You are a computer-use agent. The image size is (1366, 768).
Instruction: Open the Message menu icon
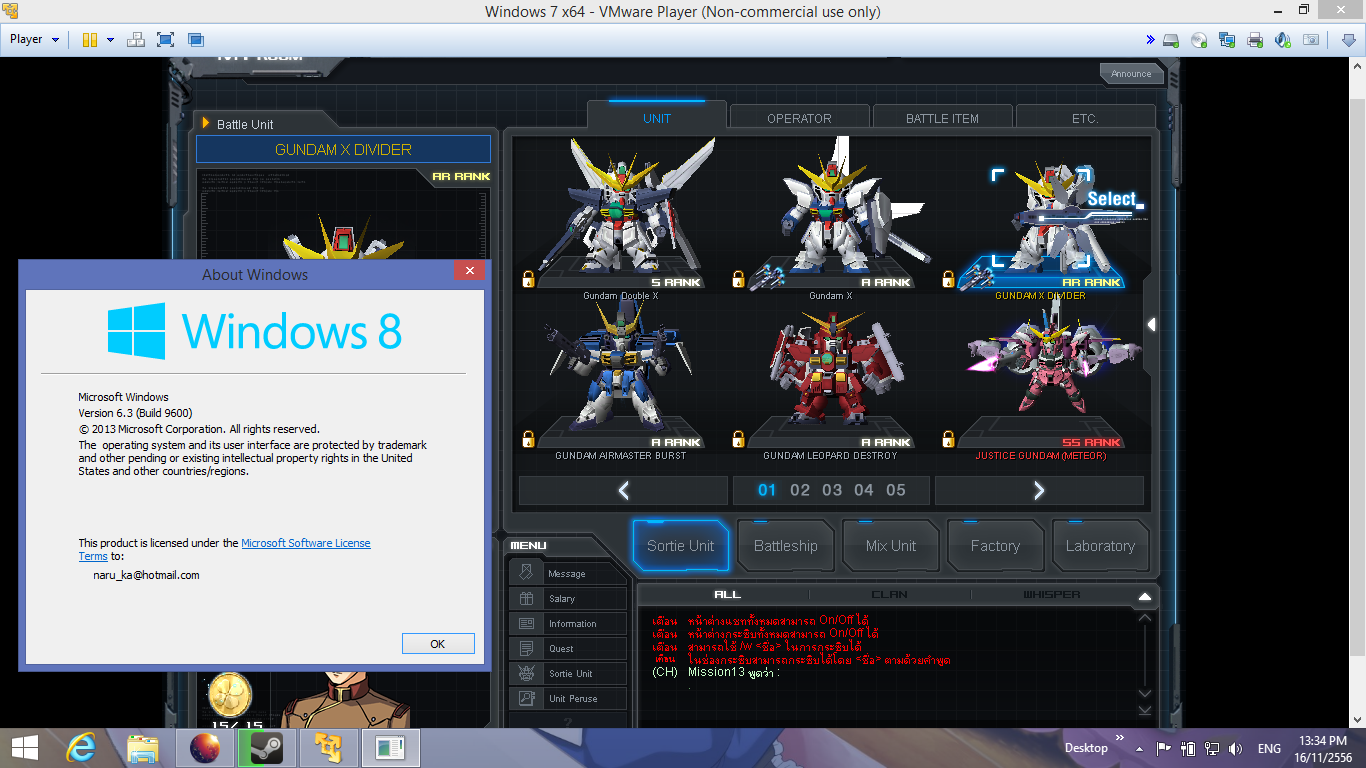(527, 573)
